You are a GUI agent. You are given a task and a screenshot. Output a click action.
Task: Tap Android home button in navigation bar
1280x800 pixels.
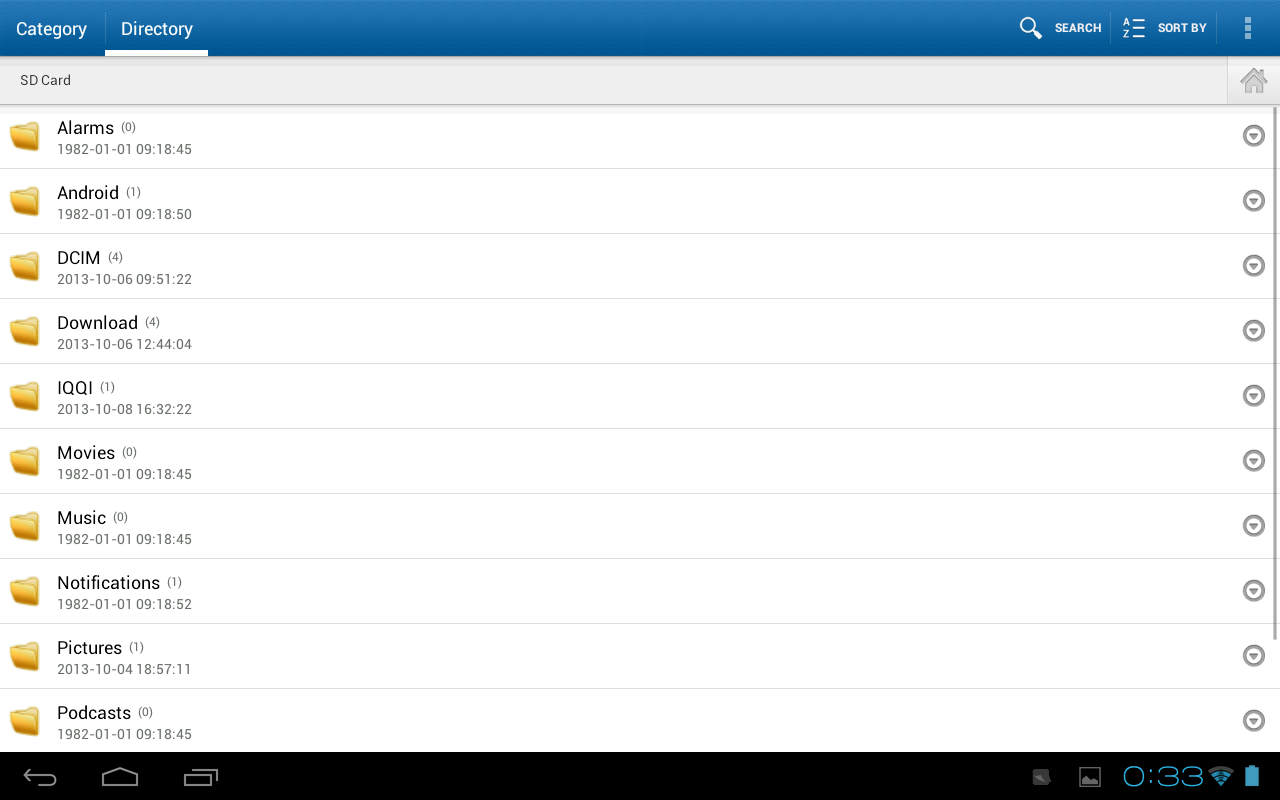pos(120,776)
